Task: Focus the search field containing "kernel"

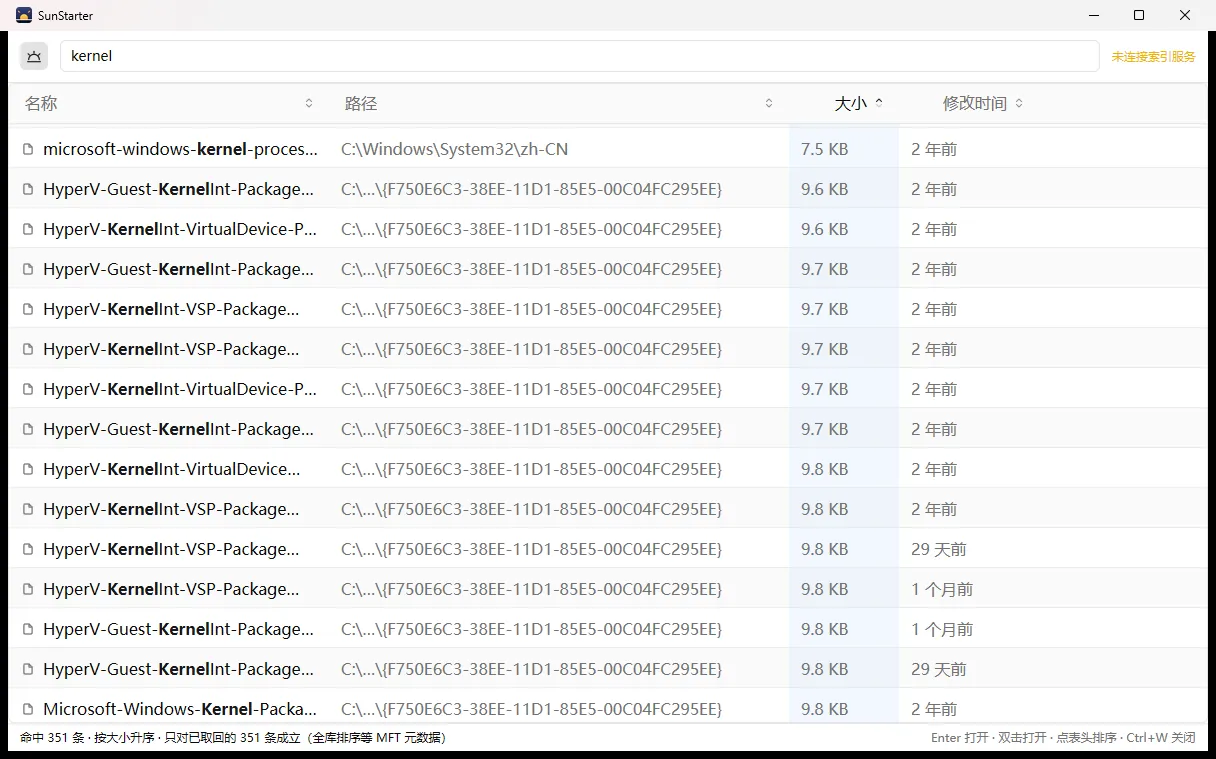Action: coord(580,56)
